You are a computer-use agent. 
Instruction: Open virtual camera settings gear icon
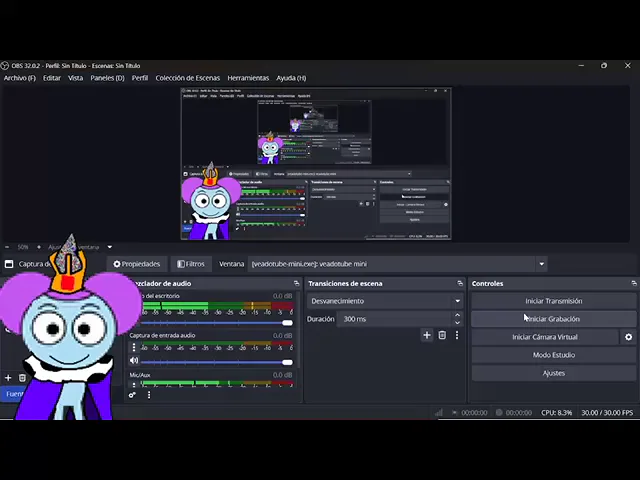629,337
